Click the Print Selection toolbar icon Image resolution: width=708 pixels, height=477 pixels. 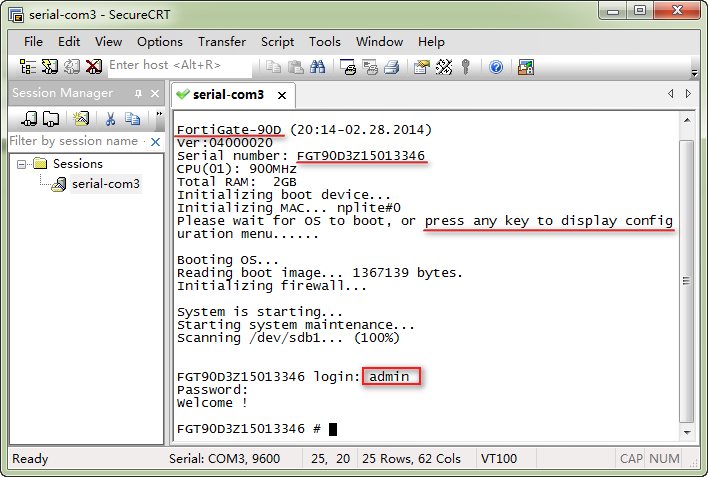point(370,67)
